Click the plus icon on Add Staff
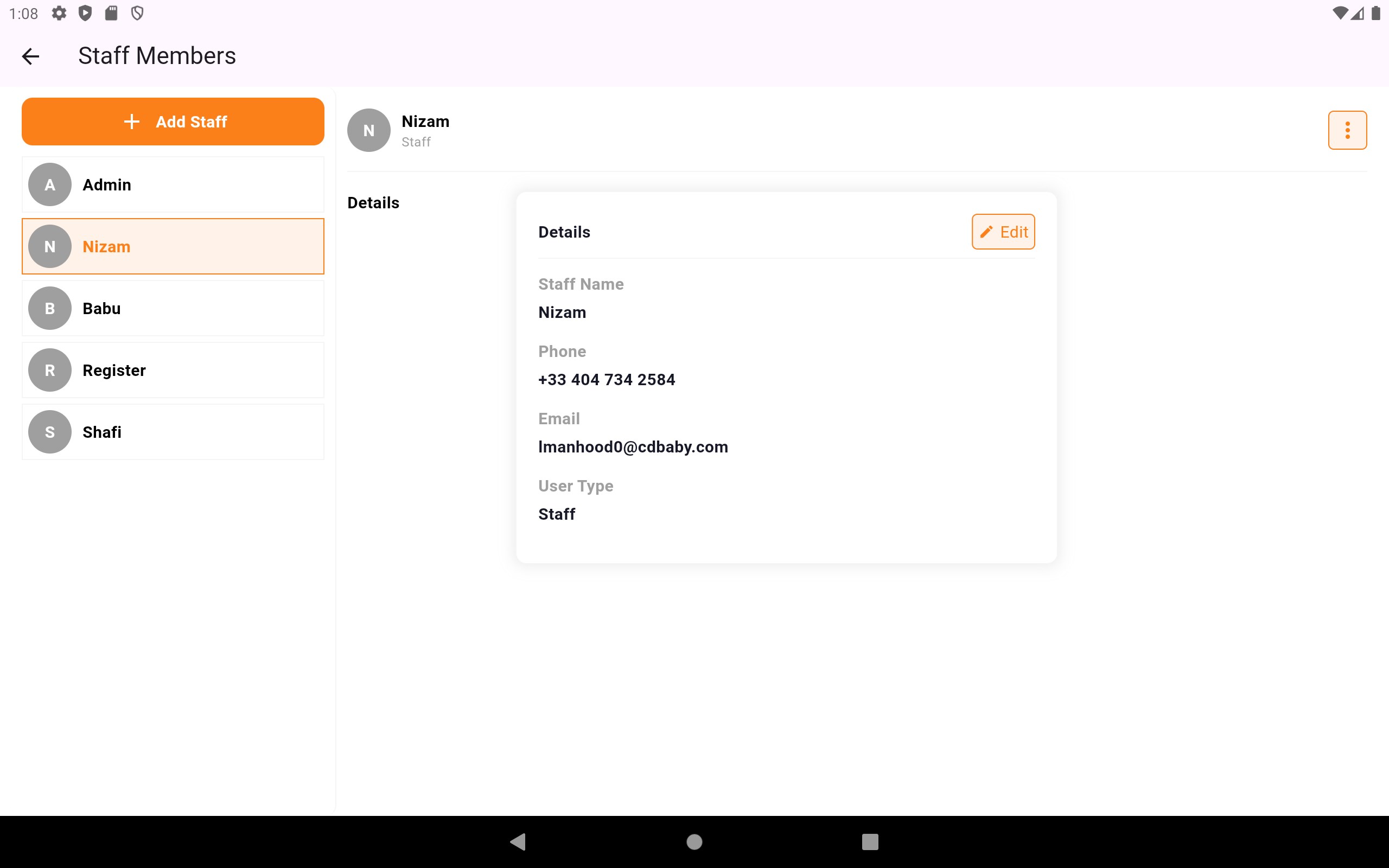Viewport: 1389px width, 868px height. coord(131,122)
